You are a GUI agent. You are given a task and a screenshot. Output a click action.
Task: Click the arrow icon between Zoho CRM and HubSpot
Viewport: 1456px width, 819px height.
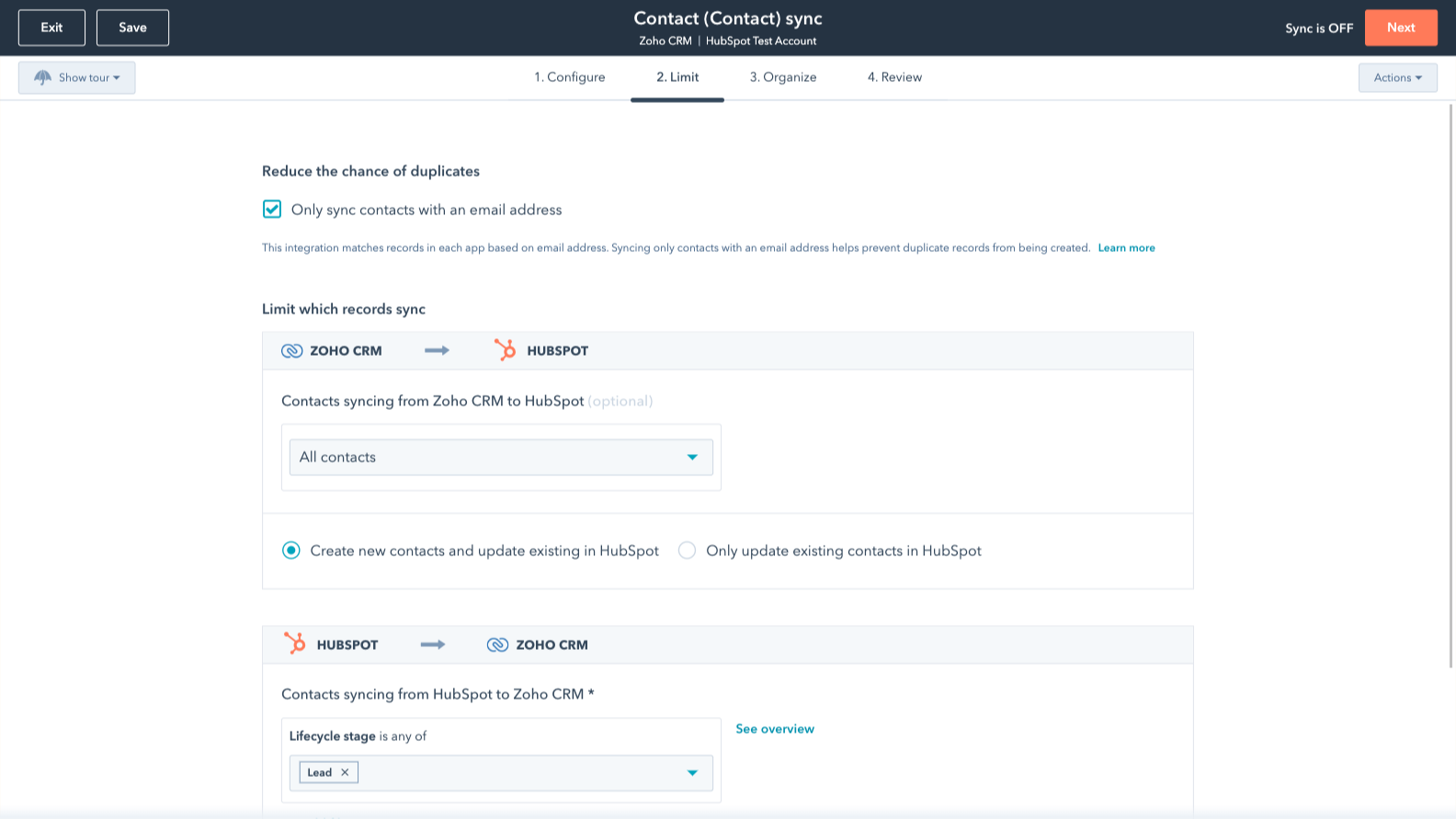click(437, 350)
